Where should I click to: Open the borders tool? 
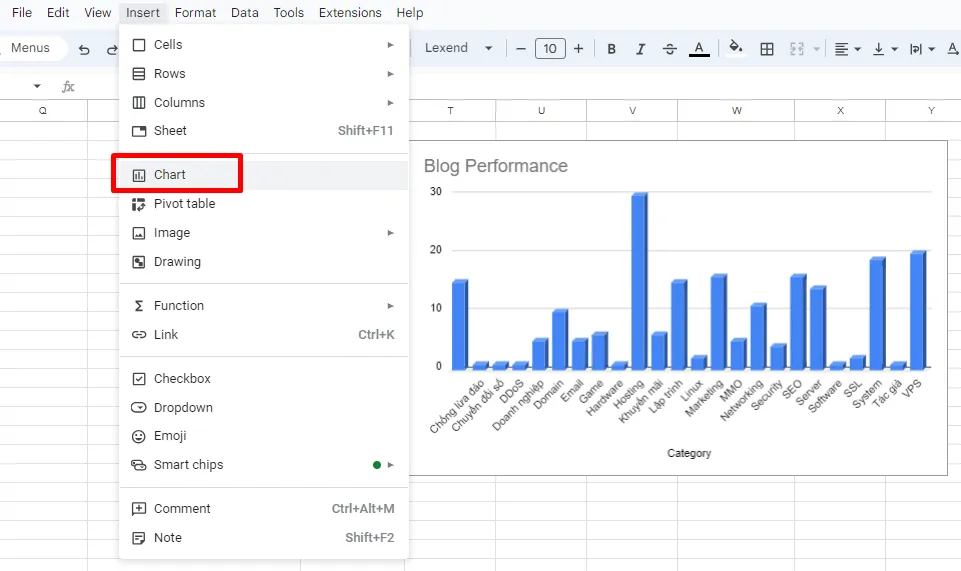766,49
